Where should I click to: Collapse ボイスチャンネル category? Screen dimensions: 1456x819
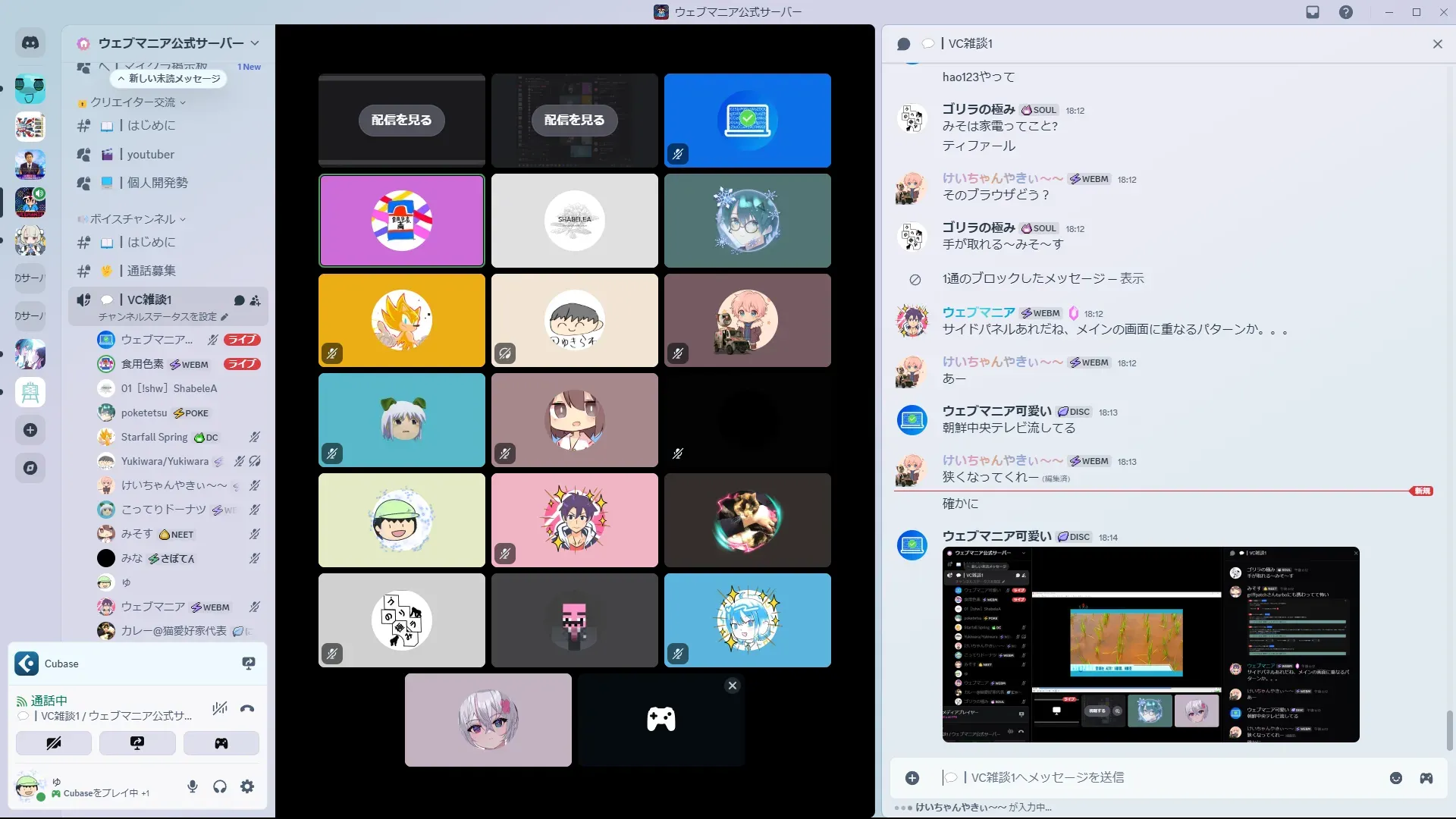(x=133, y=219)
